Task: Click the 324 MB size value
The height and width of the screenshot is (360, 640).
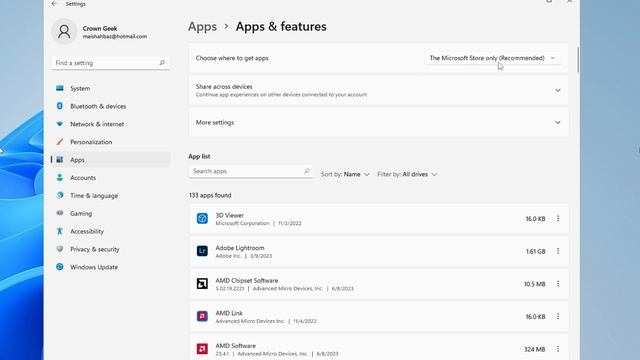Action: [535, 349]
